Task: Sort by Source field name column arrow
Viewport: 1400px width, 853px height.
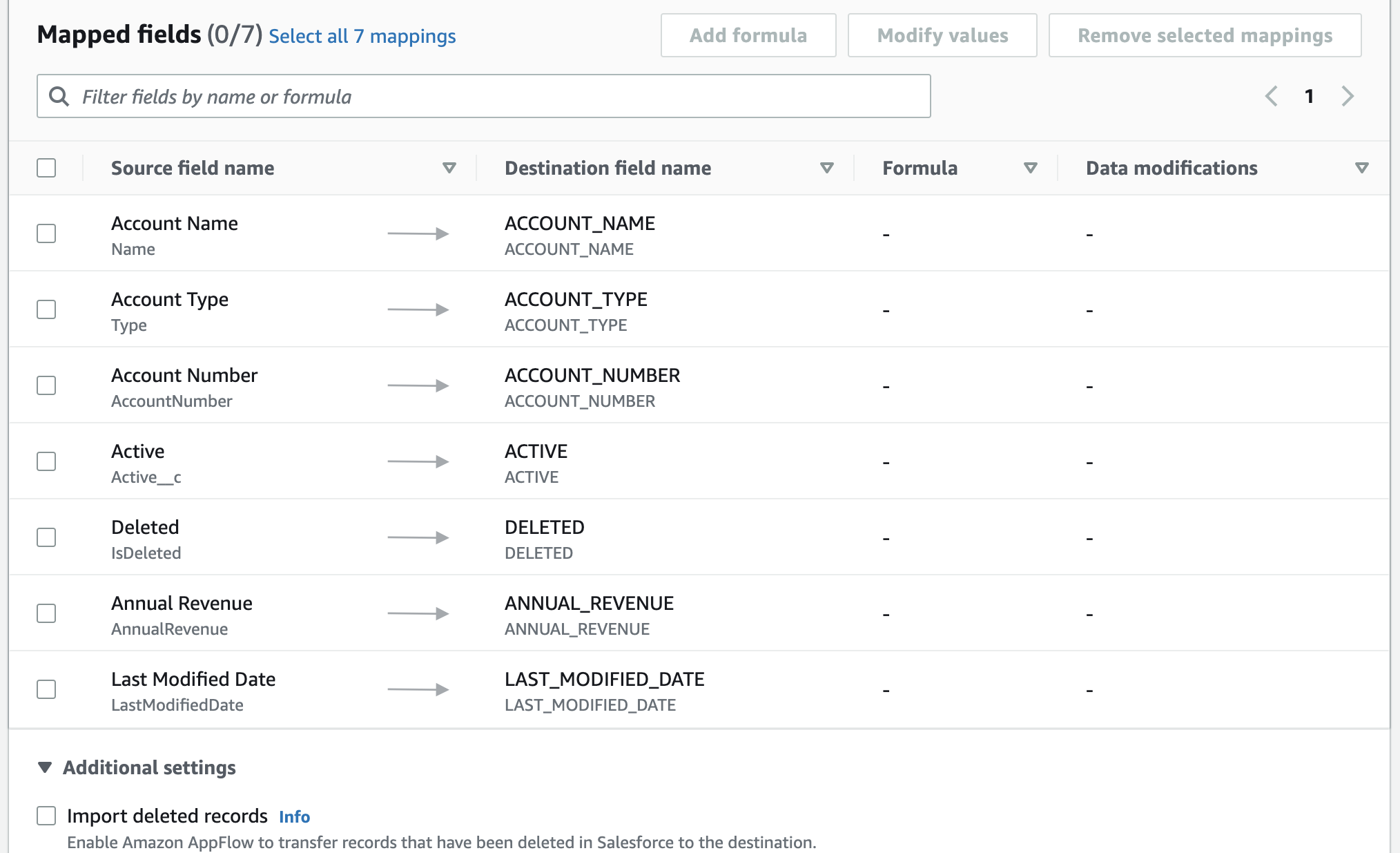Action: [x=449, y=168]
